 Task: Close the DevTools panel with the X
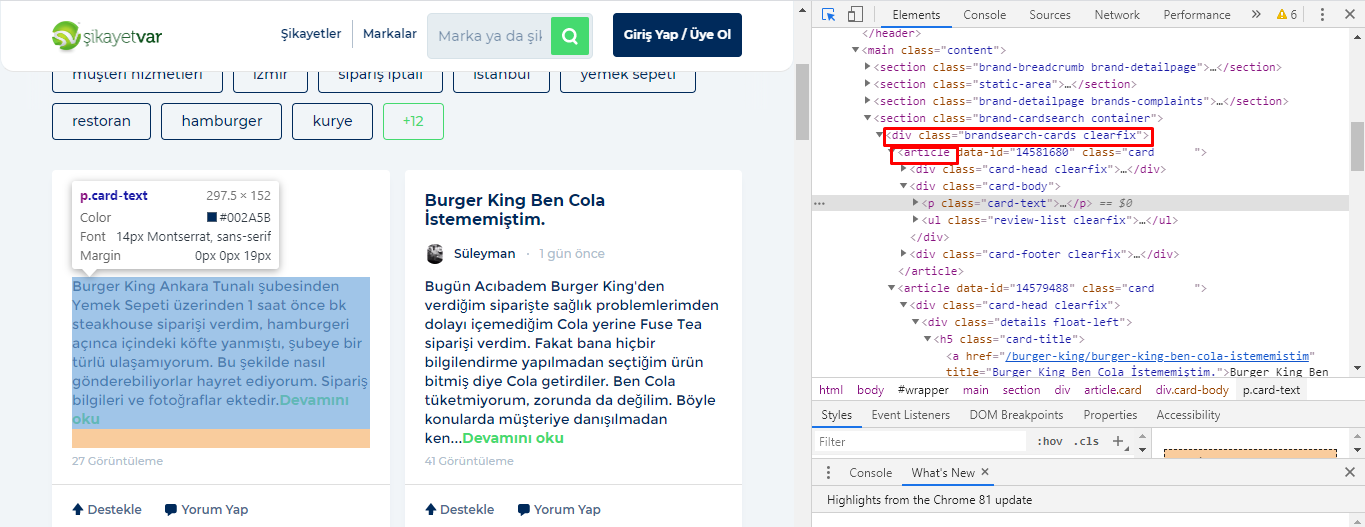point(1348,14)
